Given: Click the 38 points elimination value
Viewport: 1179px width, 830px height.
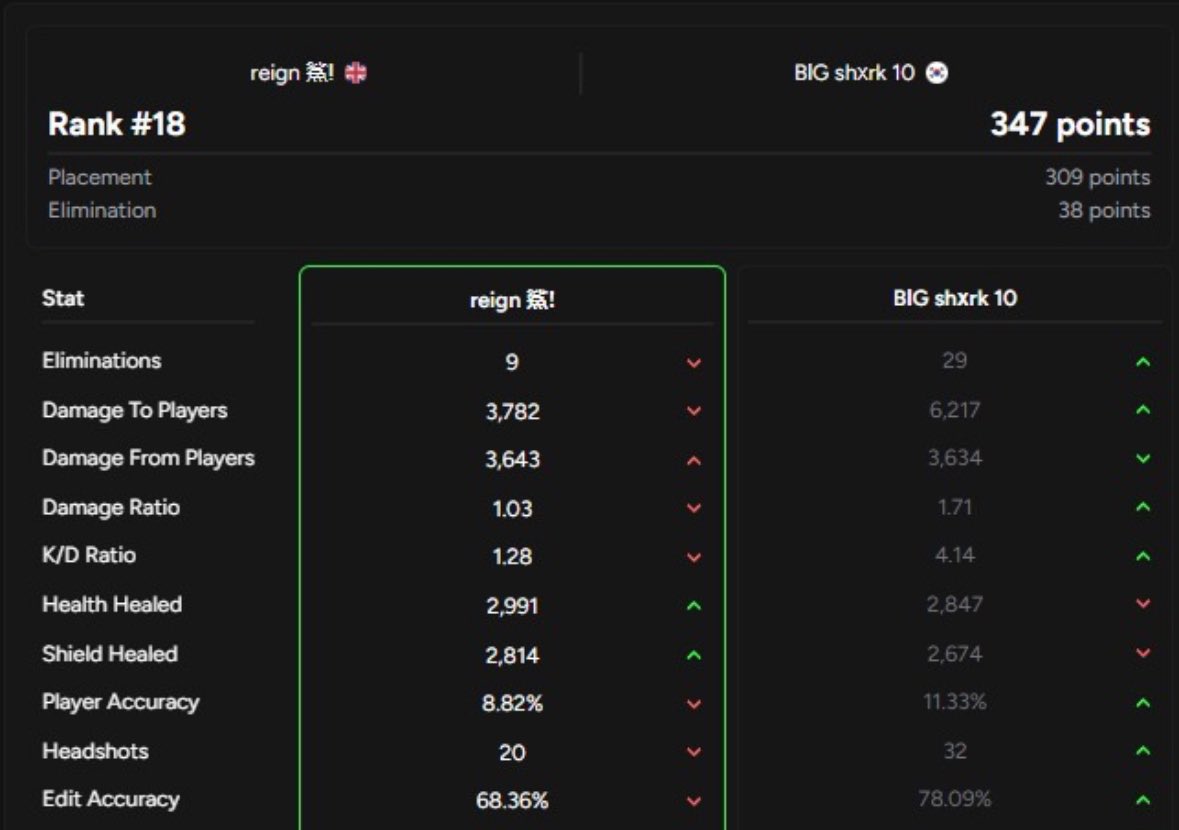Looking at the screenshot, I should (1105, 211).
